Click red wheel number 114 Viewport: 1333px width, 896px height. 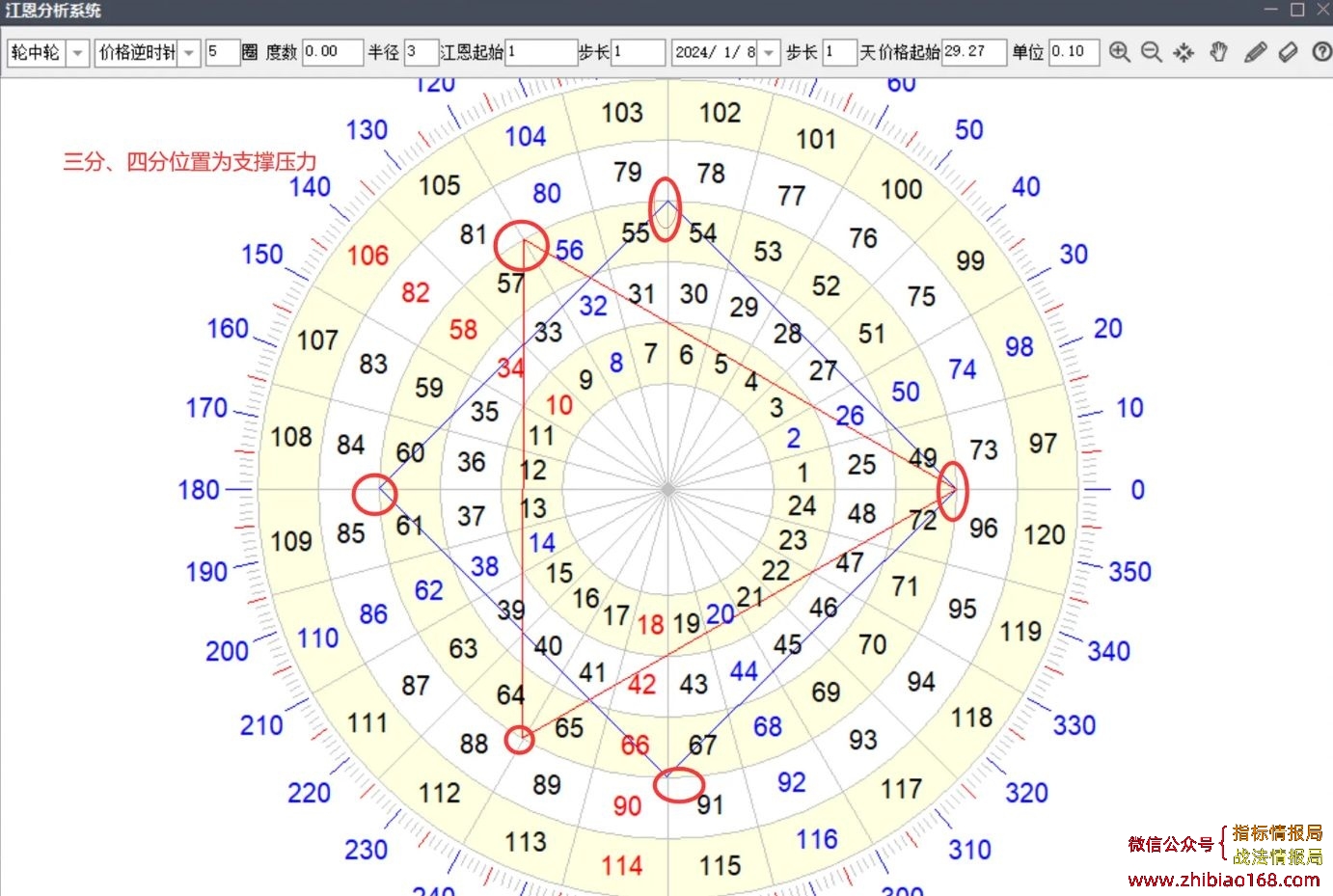click(x=621, y=866)
